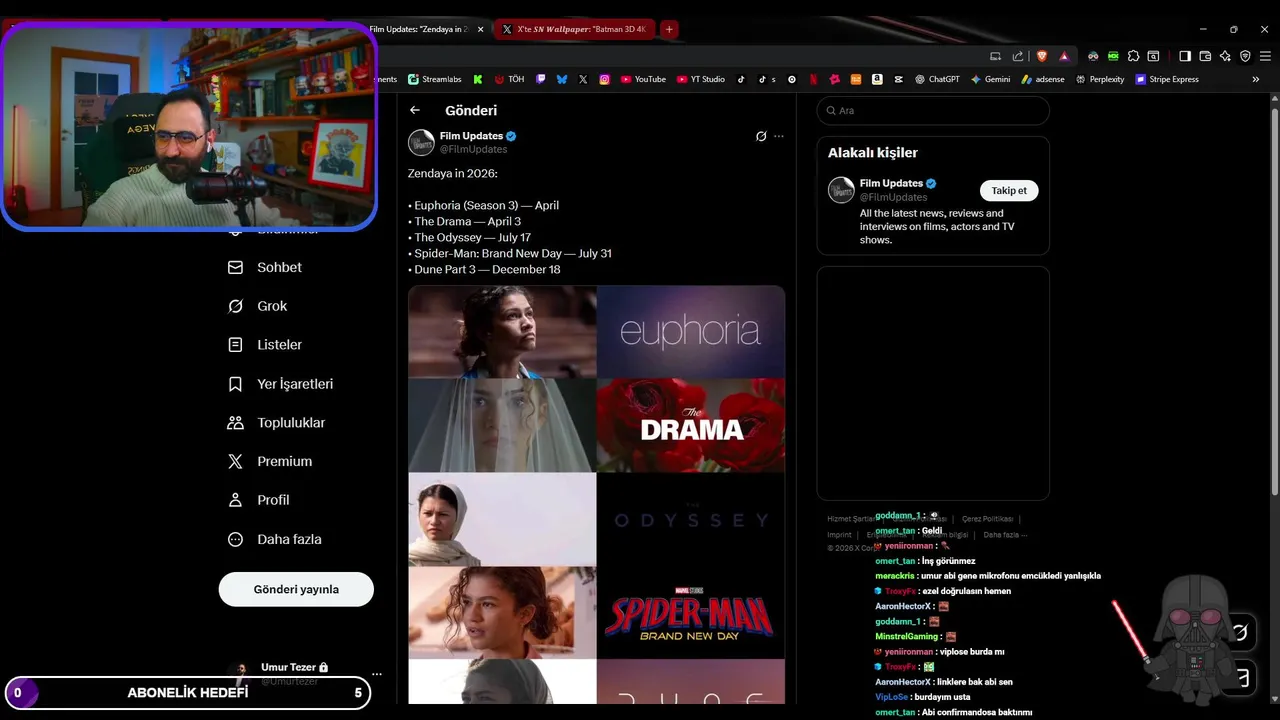Open Spider-Man Brand New Day image
Image resolution: width=1280 pixels, height=720 pixels.
(691, 613)
